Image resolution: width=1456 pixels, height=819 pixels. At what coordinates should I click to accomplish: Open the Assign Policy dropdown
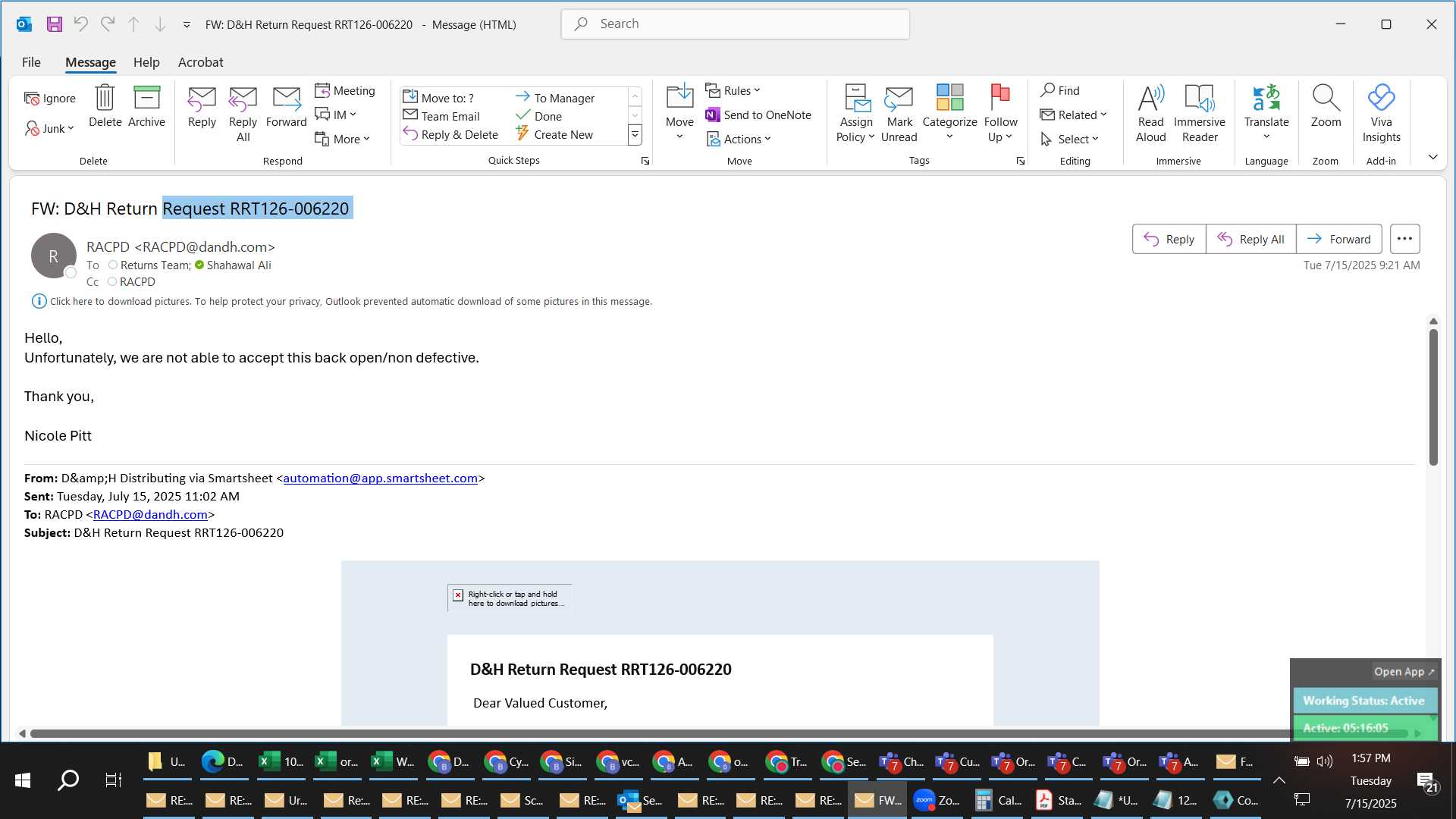coord(856,114)
